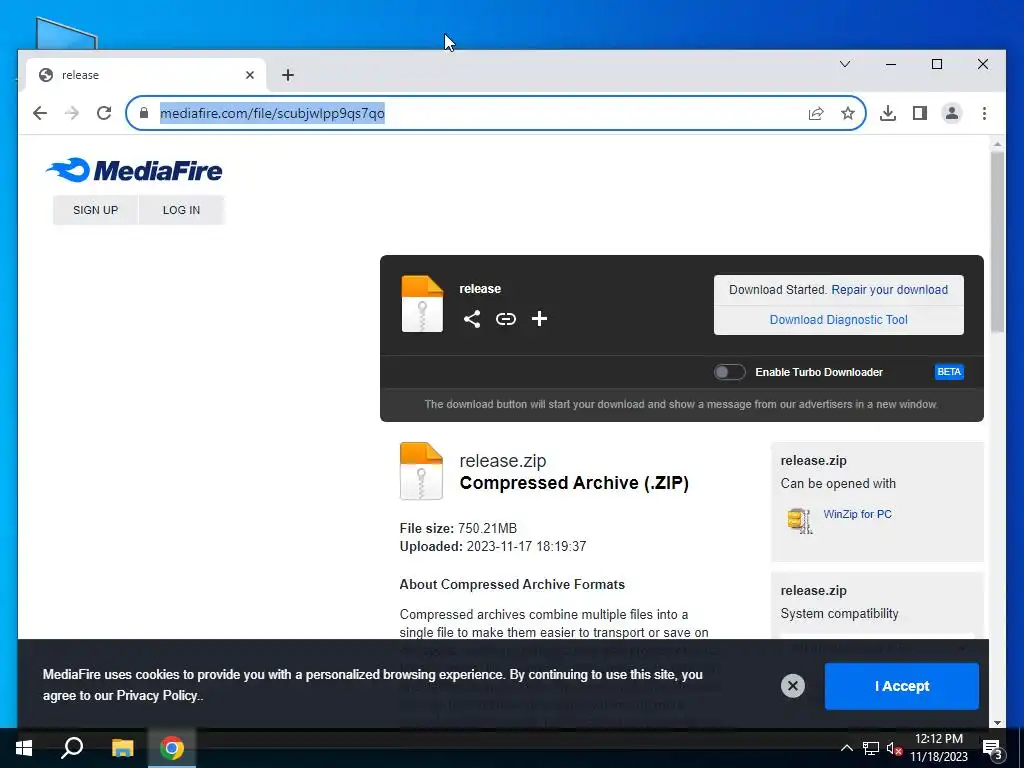
Task: Click SIGN UP button
Action: tap(95, 210)
